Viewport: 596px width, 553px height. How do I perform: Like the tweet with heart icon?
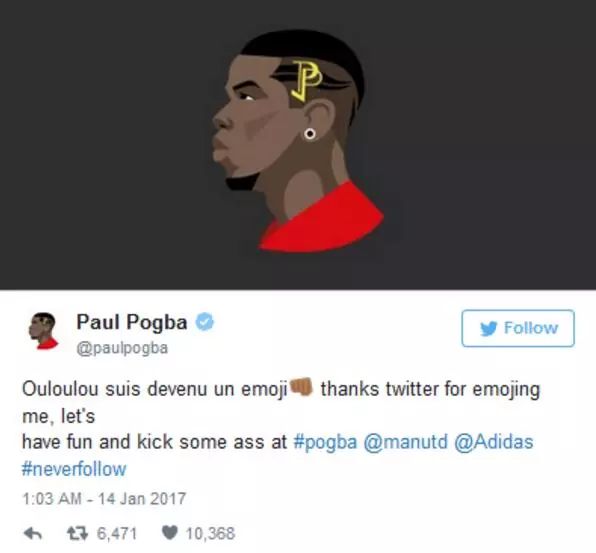tap(170, 533)
